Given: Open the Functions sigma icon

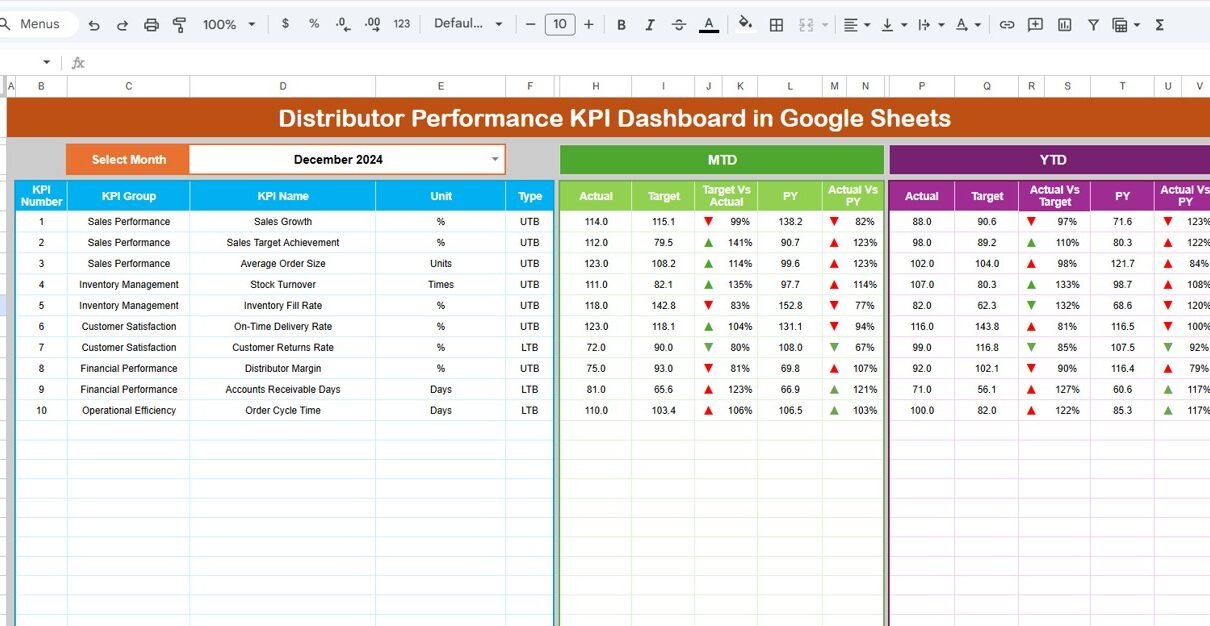Looking at the screenshot, I should point(1160,24).
